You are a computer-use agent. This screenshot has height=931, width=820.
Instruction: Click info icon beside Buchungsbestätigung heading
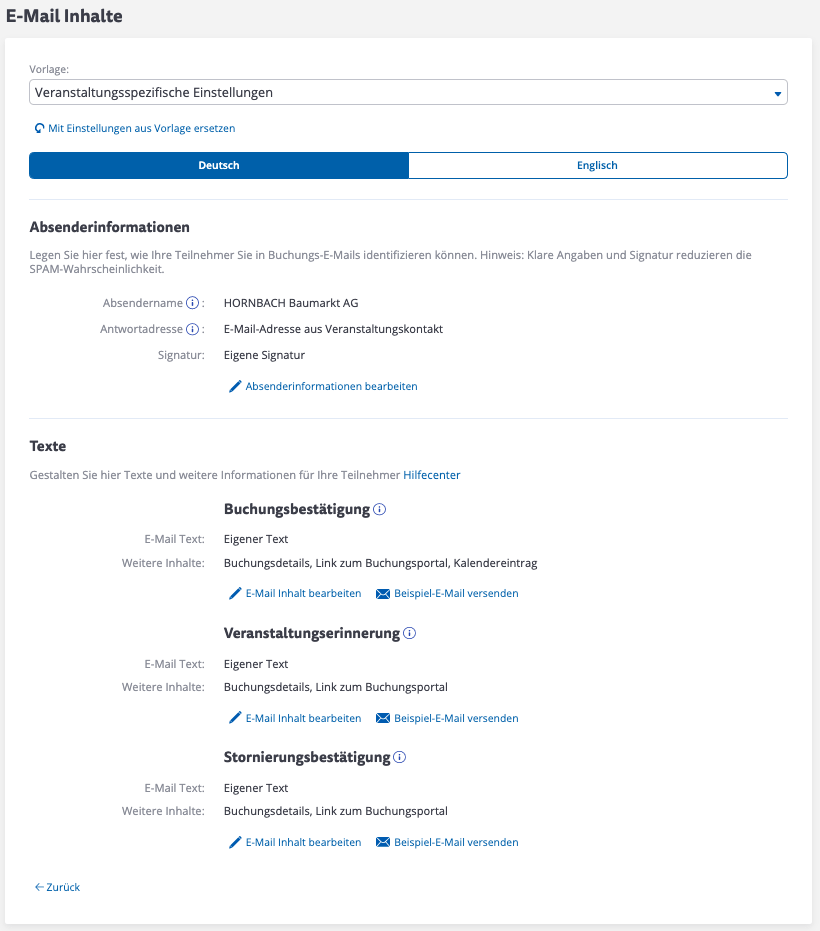tap(380, 510)
